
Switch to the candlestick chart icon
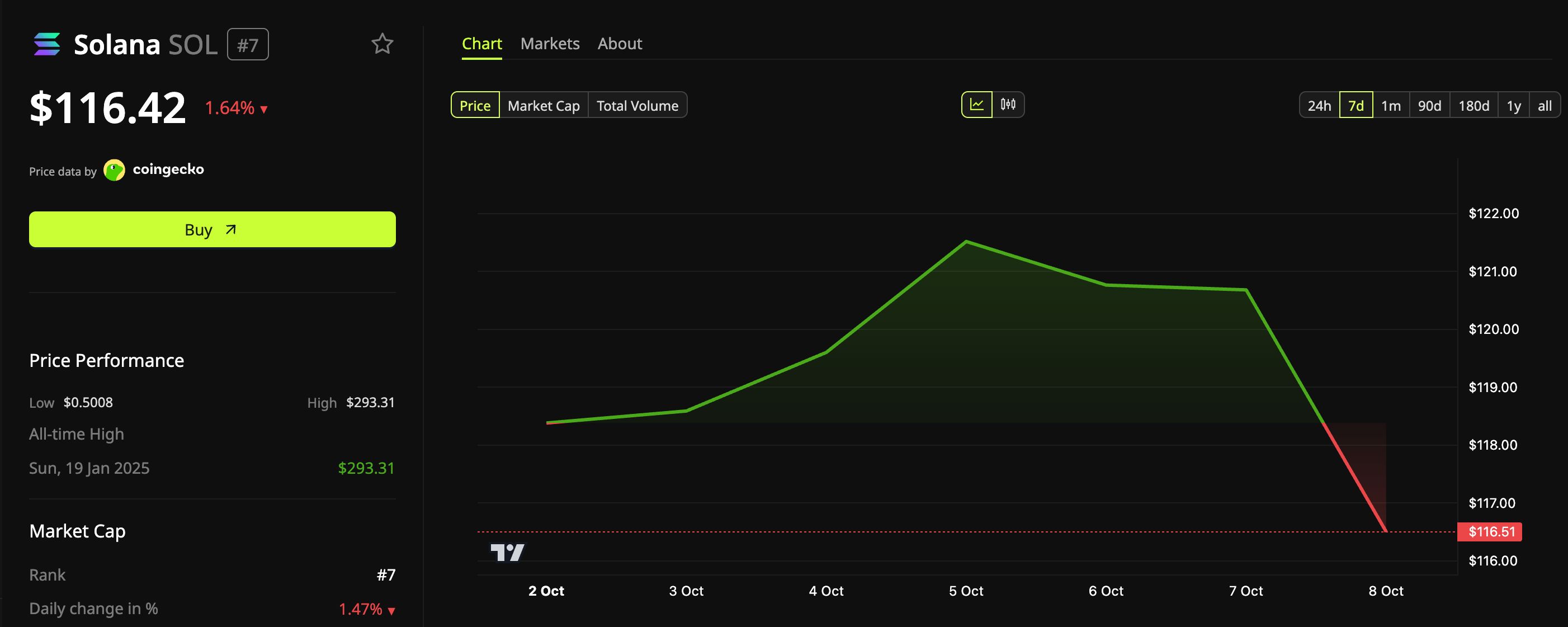(x=1008, y=105)
